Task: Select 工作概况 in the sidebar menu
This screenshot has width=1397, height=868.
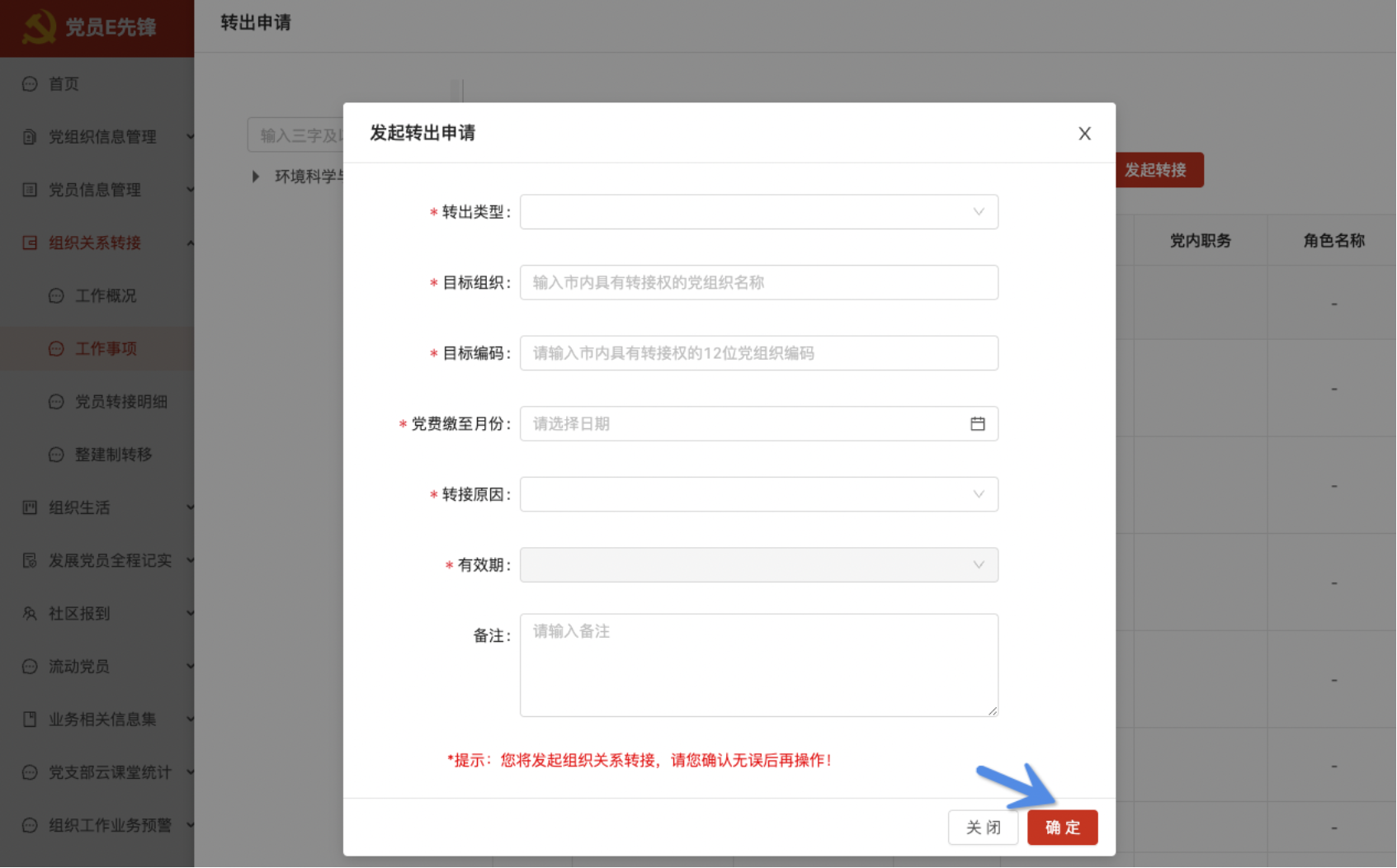Action: click(x=106, y=295)
